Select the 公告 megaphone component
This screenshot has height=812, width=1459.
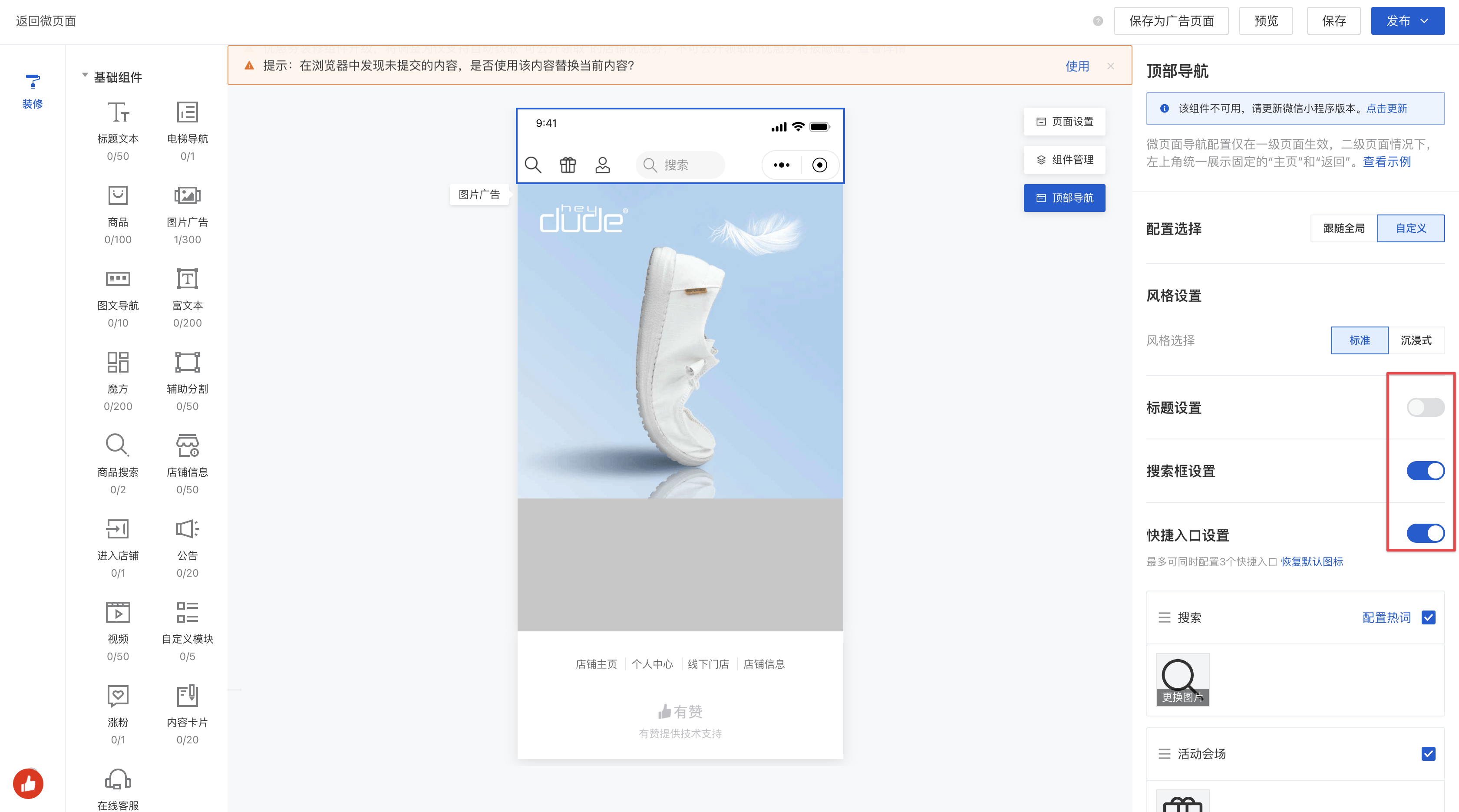pos(187,529)
